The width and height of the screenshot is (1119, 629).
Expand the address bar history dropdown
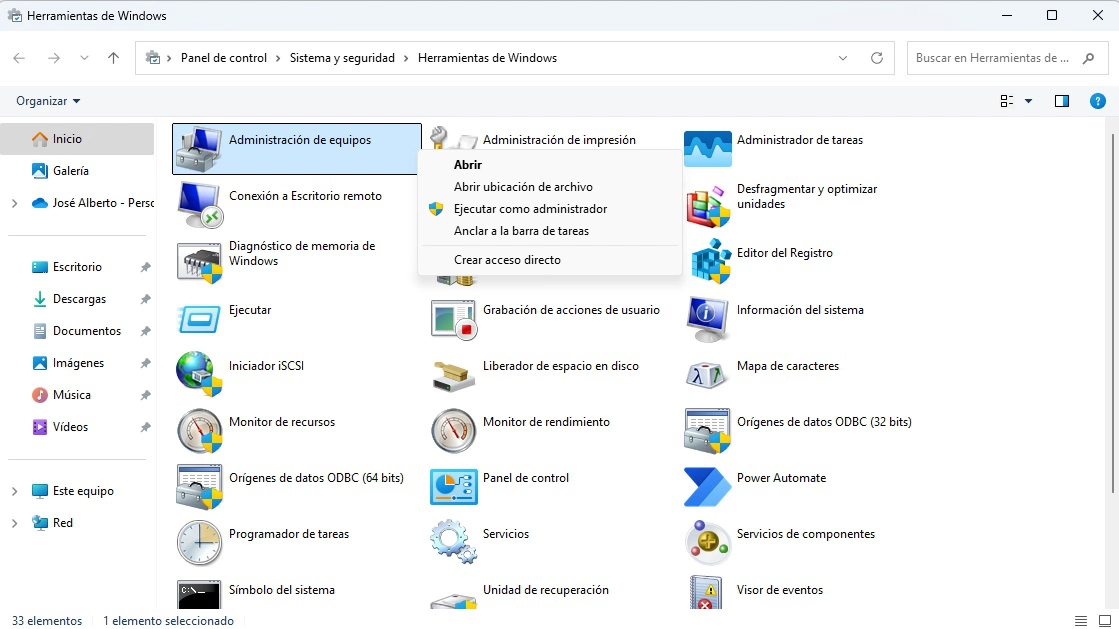843,59
